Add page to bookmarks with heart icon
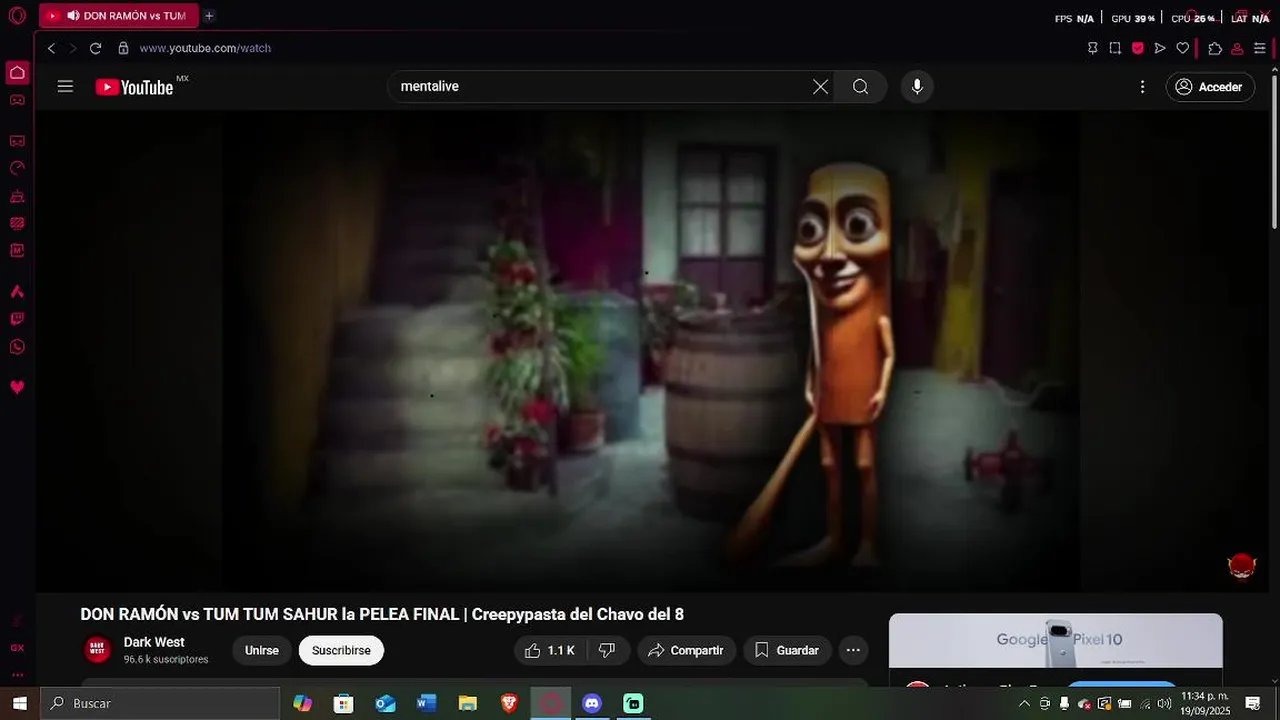Image resolution: width=1280 pixels, height=720 pixels. coord(1183,48)
